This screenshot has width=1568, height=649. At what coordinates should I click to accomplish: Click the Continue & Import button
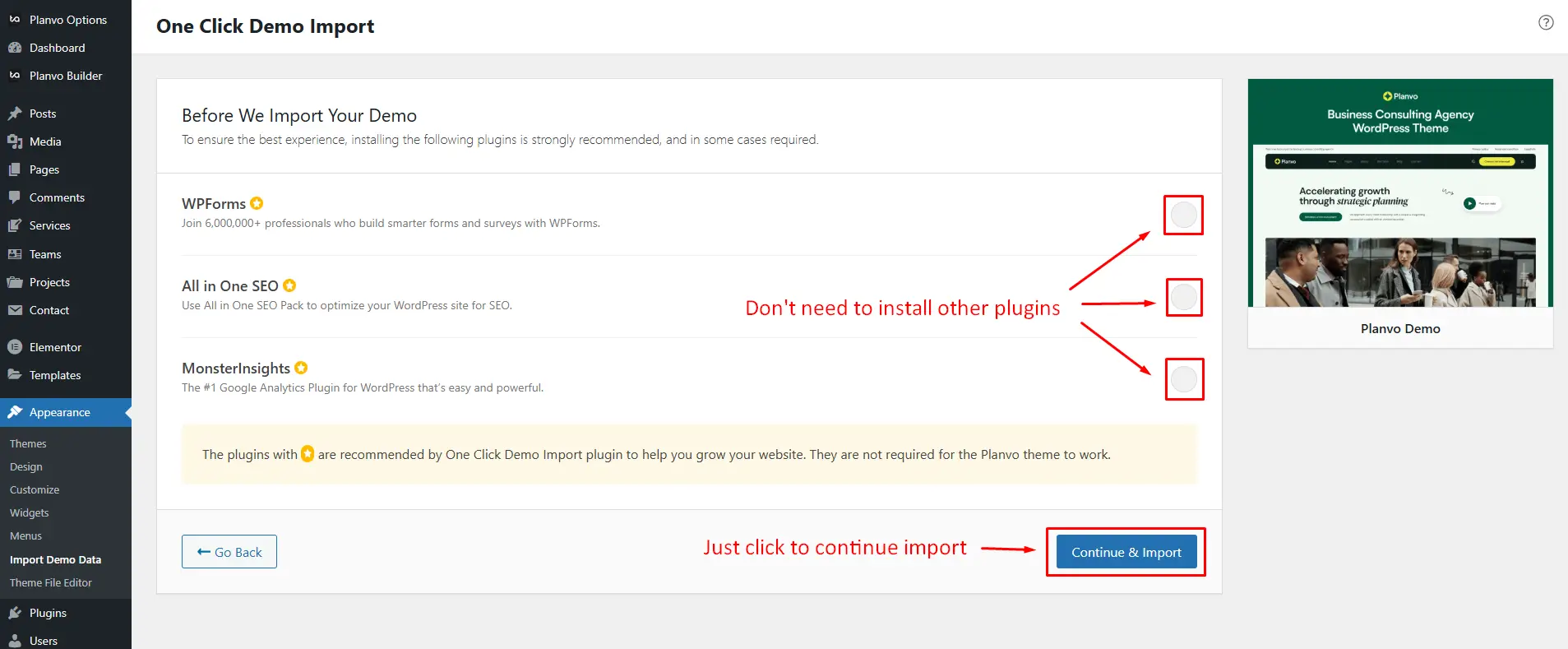(x=1126, y=552)
